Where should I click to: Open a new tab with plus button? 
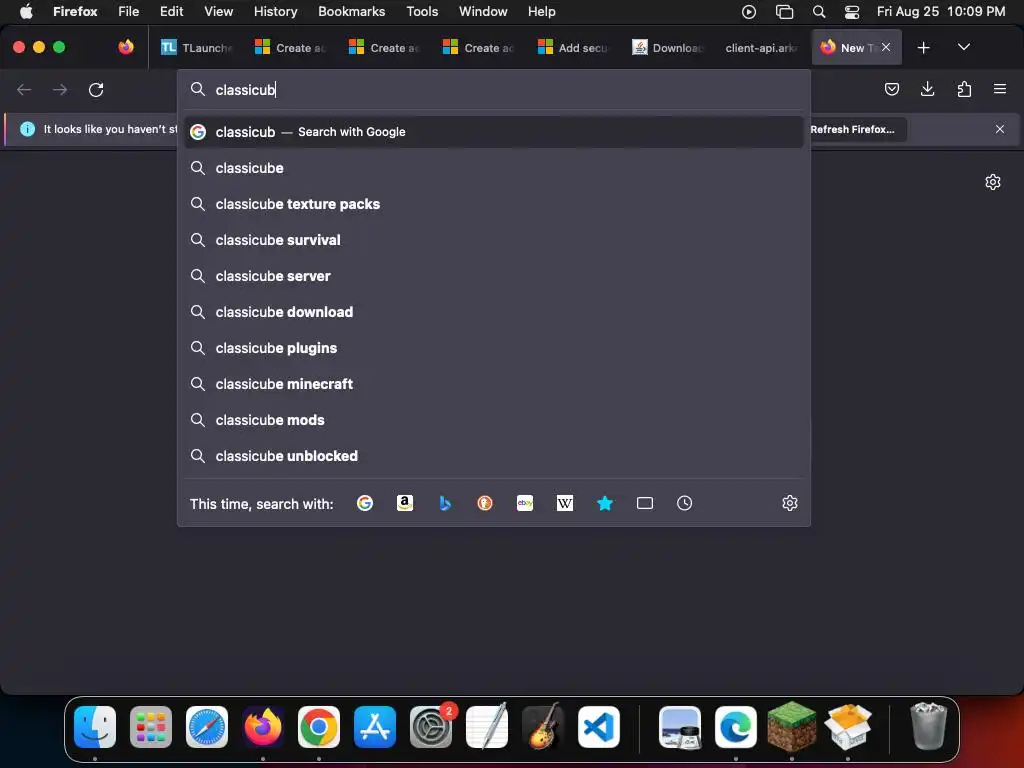pyautogui.click(x=923, y=48)
